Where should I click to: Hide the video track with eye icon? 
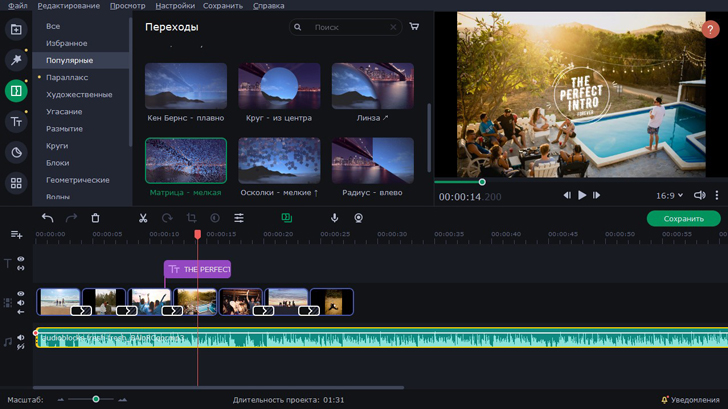click(21, 294)
